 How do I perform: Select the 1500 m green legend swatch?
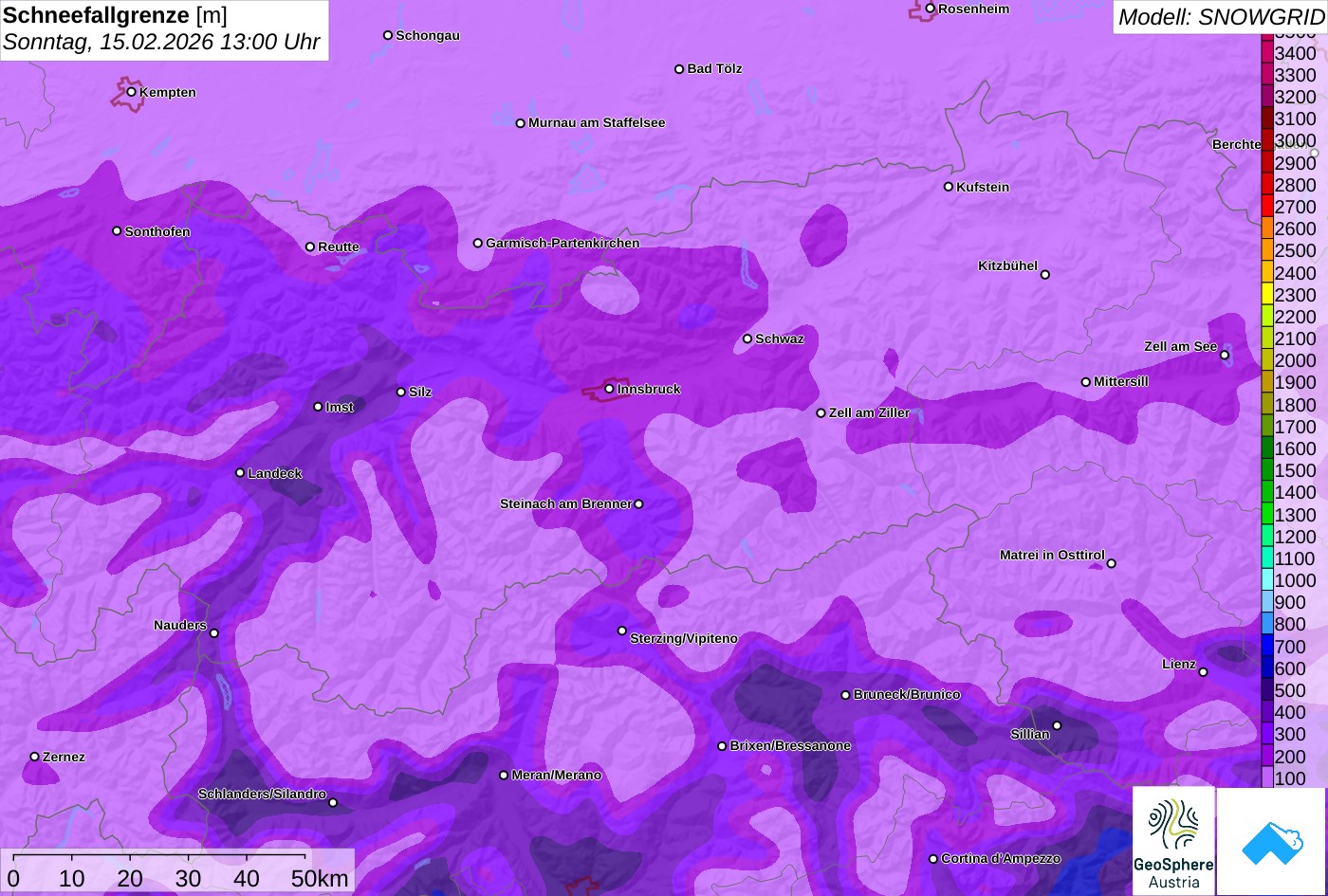coord(1266,470)
